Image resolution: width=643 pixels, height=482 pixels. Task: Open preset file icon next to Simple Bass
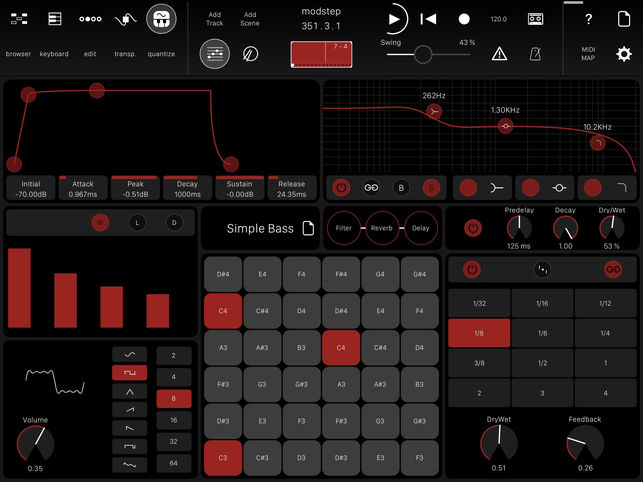308,228
